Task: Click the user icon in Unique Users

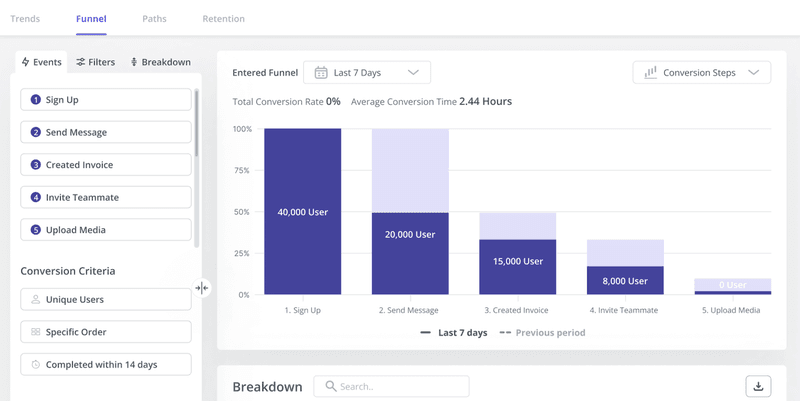Action: coord(36,300)
